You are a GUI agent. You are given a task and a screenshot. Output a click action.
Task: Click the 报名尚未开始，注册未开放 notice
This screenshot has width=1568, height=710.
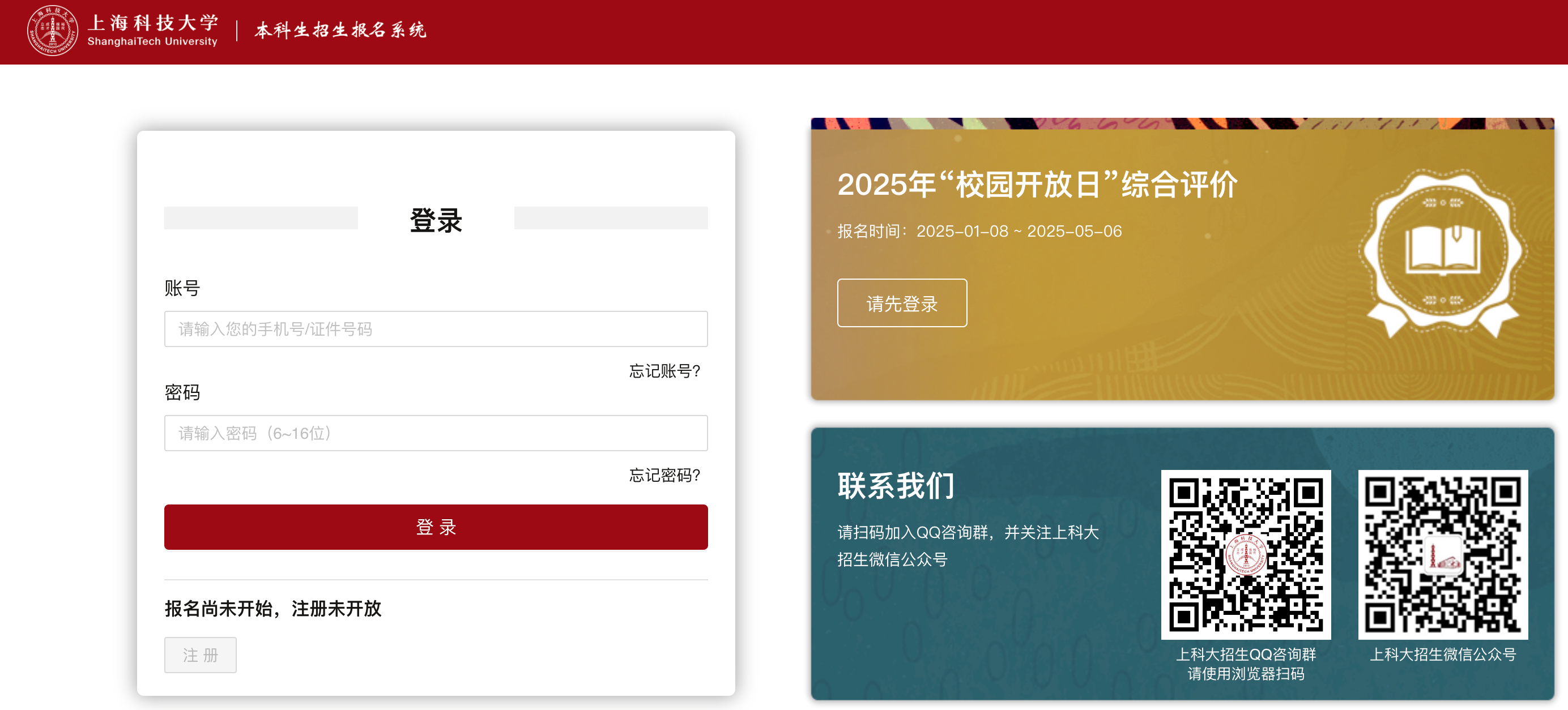pyautogui.click(x=273, y=609)
